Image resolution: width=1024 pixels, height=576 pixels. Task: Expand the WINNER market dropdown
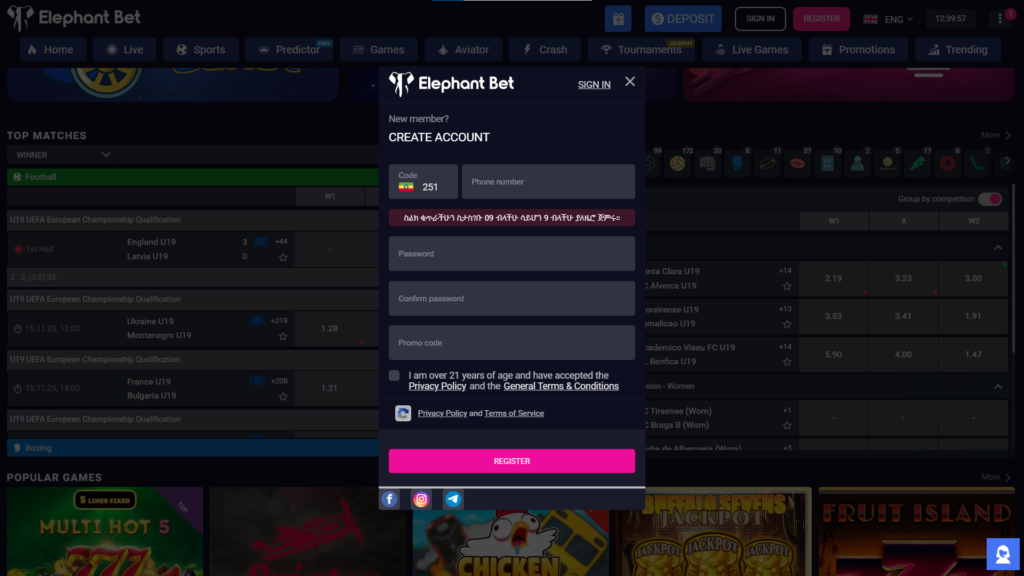tap(62, 155)
